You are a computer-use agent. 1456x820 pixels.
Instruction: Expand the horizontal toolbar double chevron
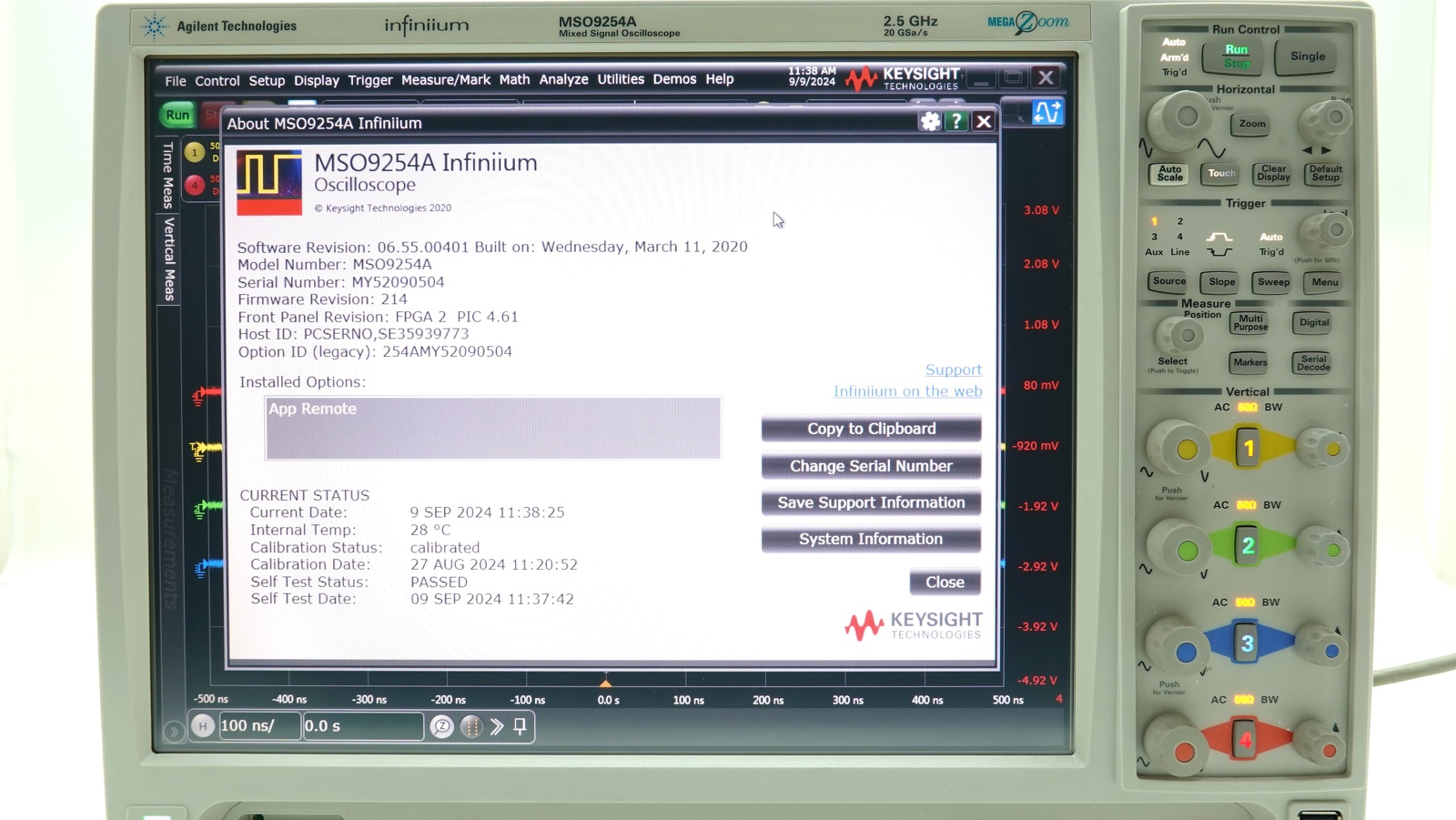point(497,726)
